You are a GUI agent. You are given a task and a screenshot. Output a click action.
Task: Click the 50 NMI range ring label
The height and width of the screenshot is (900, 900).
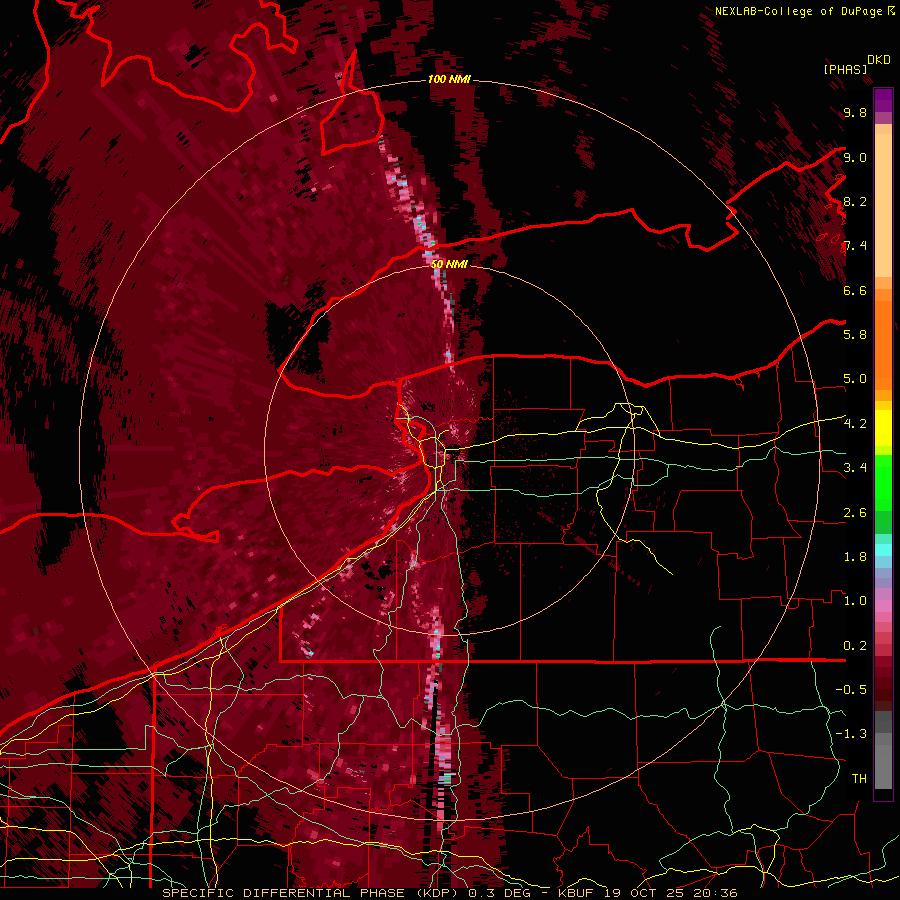[449, 264]
